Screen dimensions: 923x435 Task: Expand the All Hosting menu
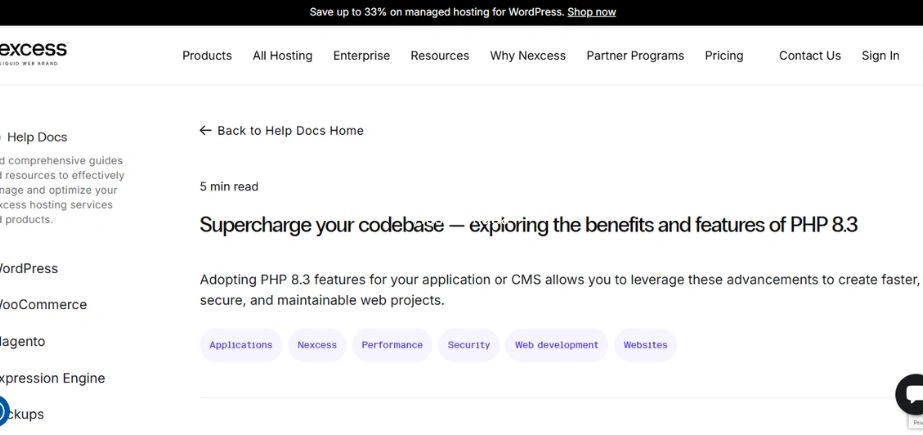pos(282,56)
